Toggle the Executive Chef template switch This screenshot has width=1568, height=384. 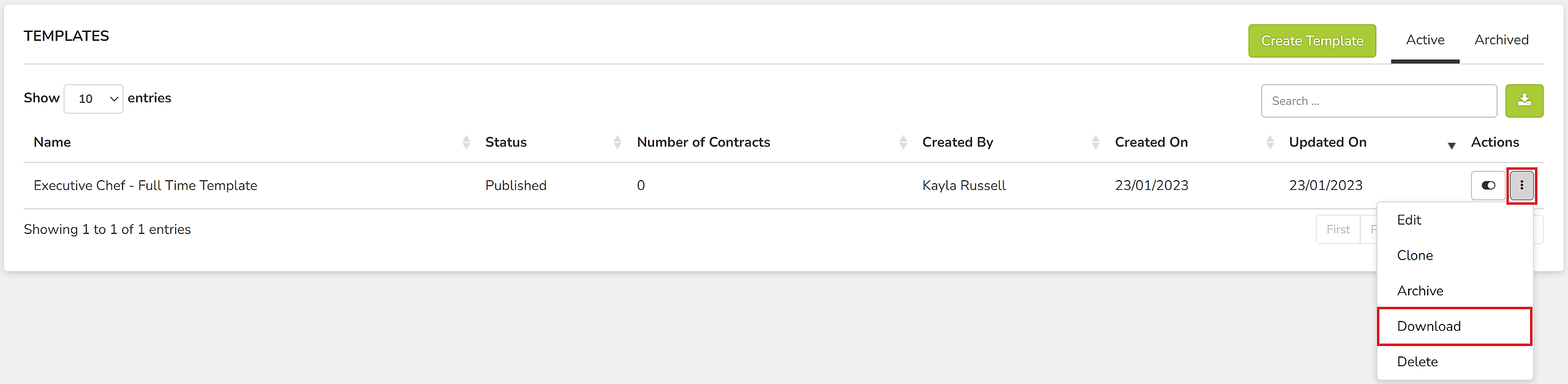(x=1488, y=186)
